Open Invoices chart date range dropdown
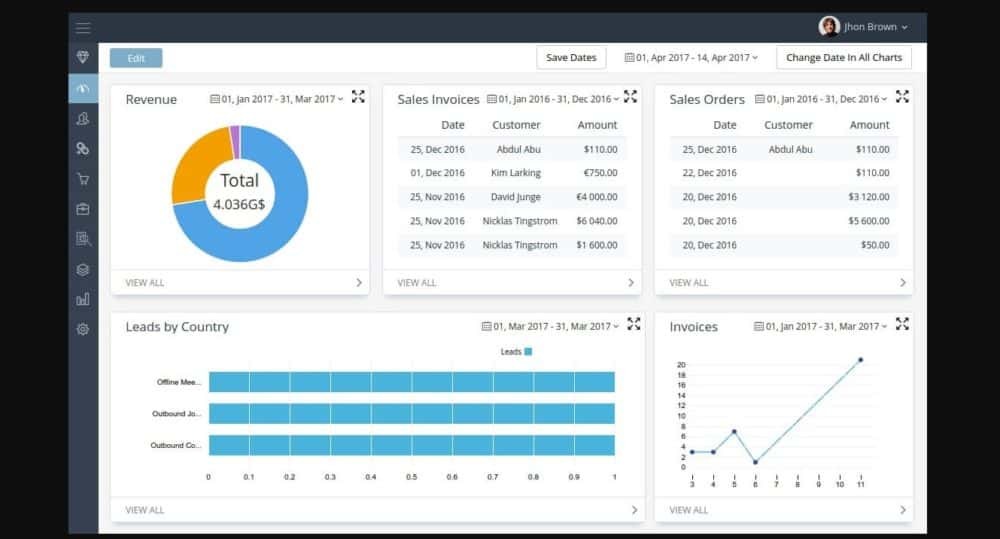 [821, 326]
